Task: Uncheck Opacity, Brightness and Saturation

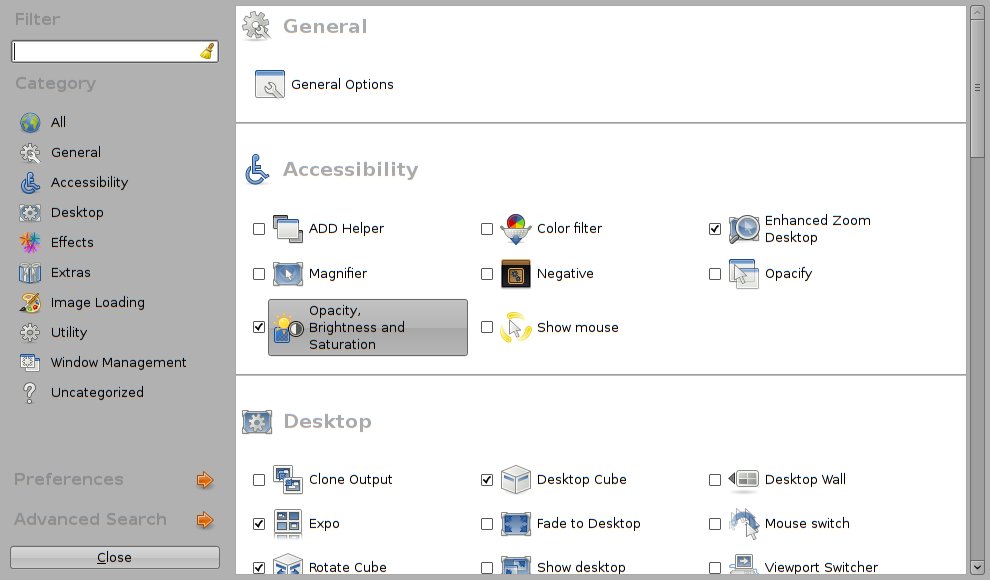Action: point(259,327)
